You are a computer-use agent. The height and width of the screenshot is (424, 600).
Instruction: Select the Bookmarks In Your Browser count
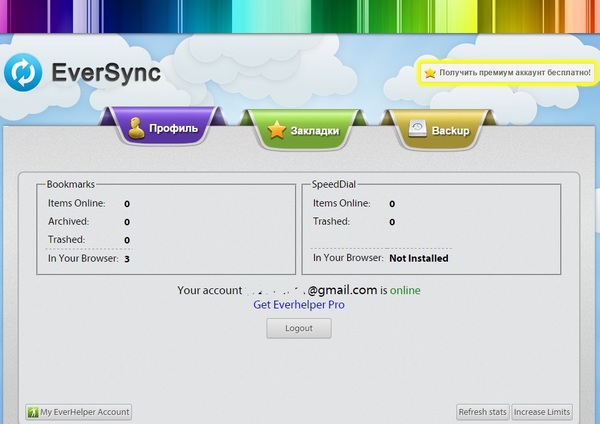coord(127,259)
